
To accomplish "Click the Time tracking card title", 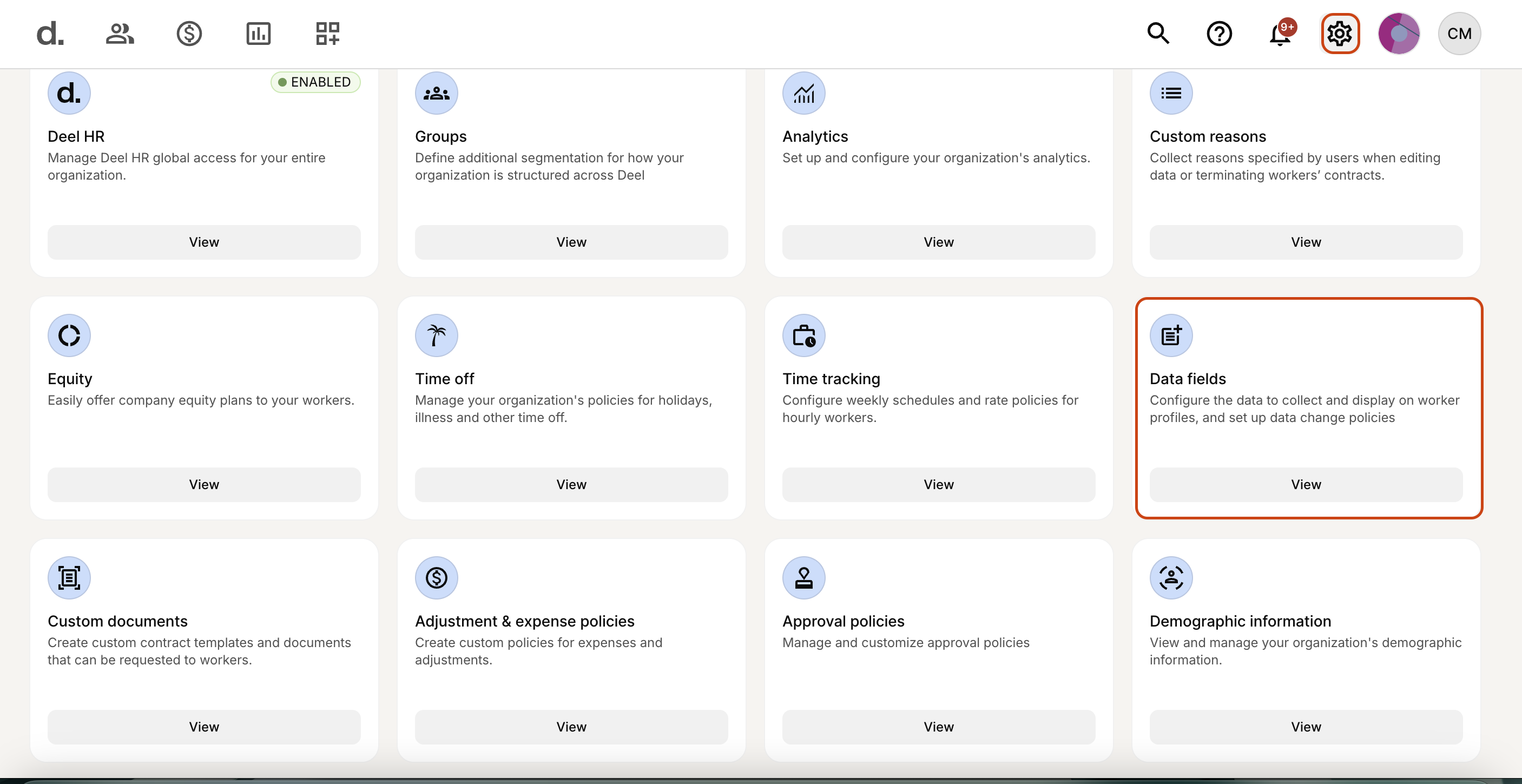I will [831, 379].
